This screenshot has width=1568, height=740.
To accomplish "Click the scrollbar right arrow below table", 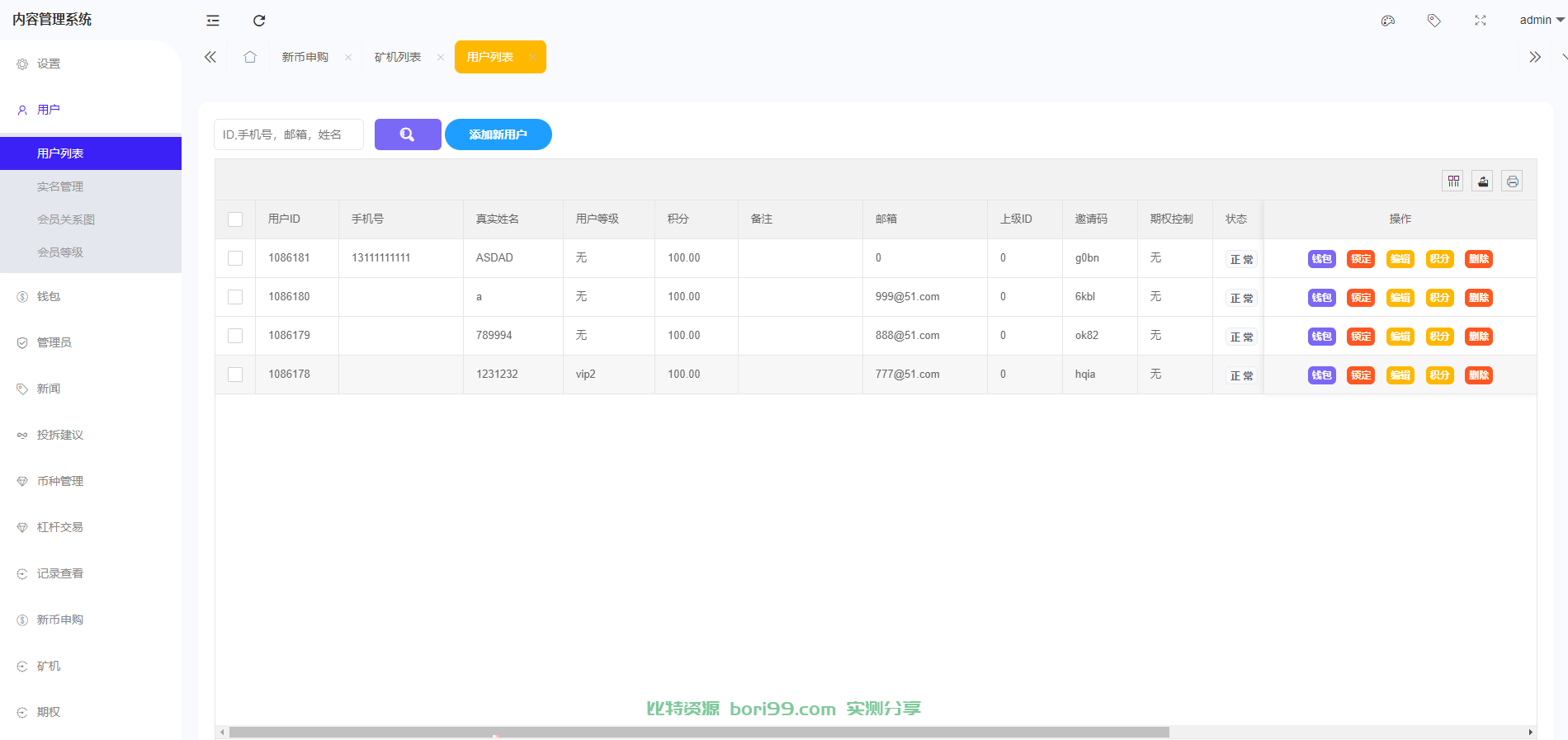I will click(1531, 732).
